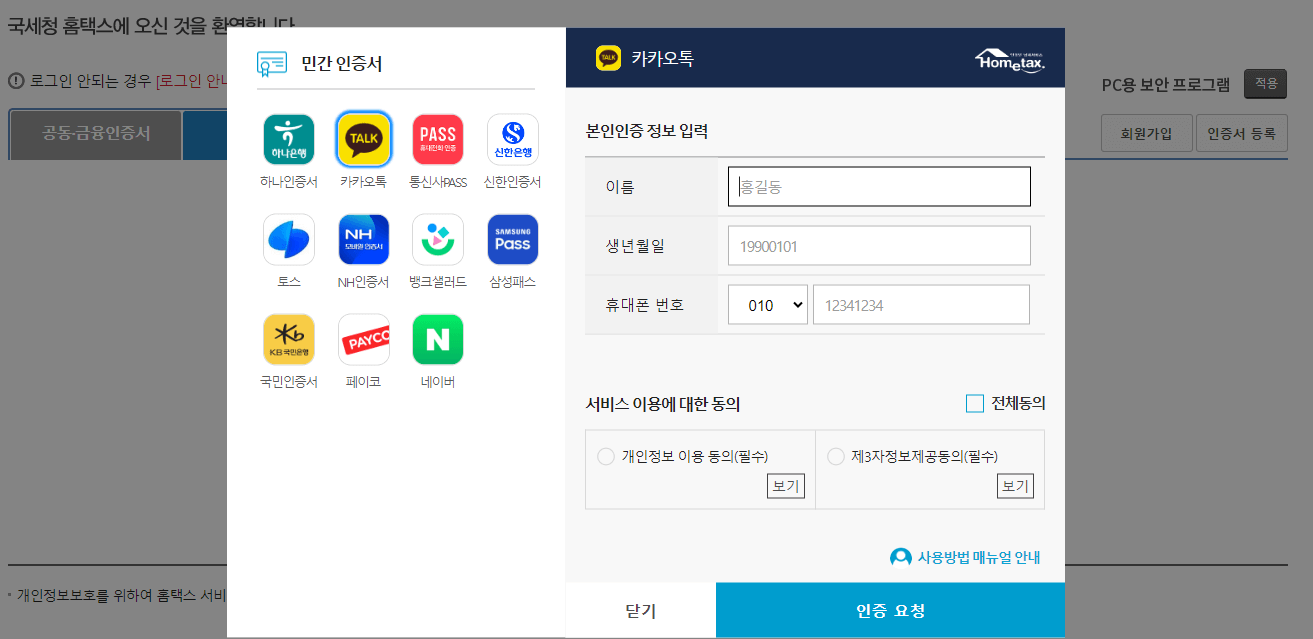
Task: Select PAYCO 페이코 authentication
Action: pos(362,338)
